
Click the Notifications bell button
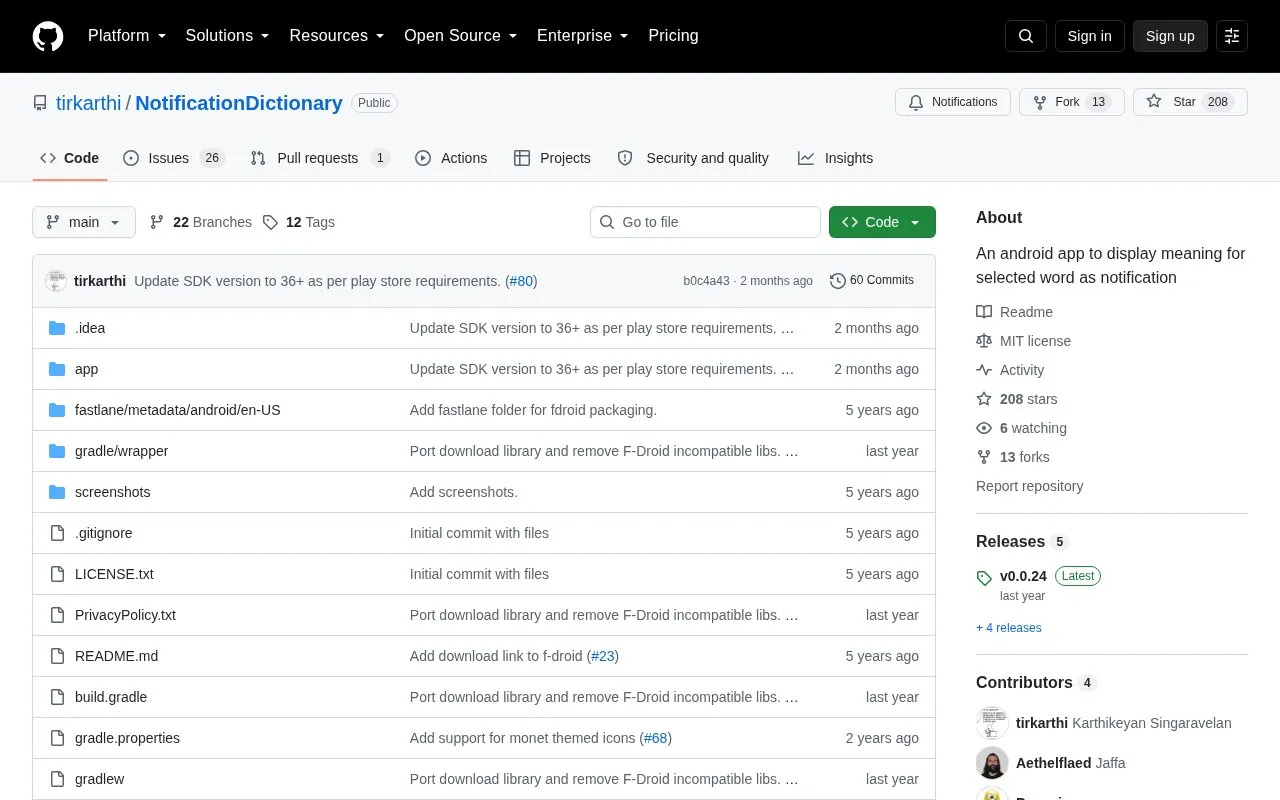pyautogui.click(x=953, y=102)
